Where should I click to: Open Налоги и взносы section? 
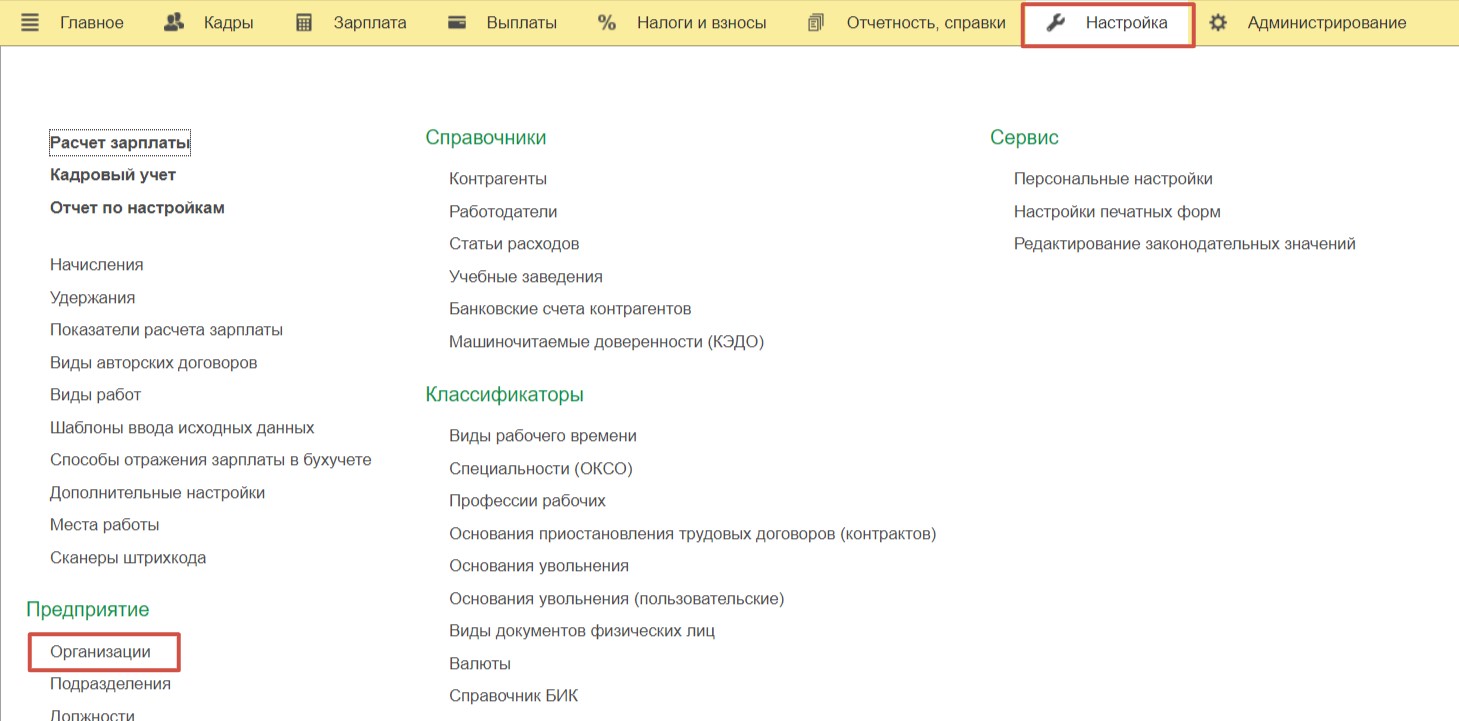pos(702,23)
